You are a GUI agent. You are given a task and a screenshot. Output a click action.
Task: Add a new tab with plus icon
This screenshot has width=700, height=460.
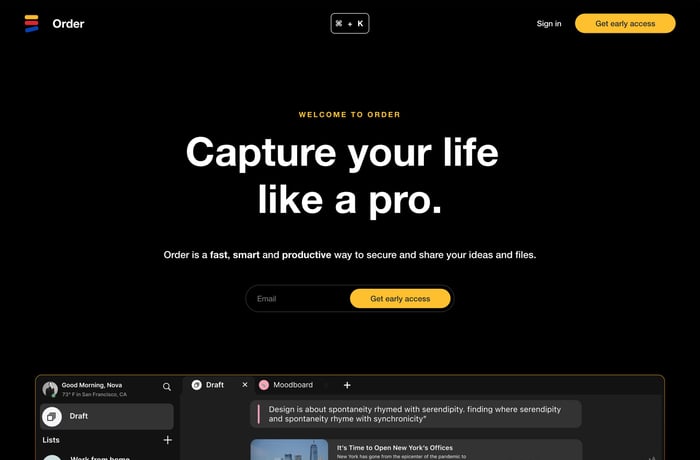pyautogui.click(x=347, y=385)
